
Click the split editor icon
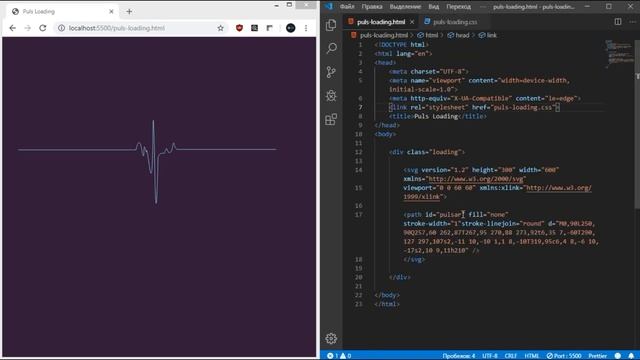pyautogui.click(x=618, y=22)
